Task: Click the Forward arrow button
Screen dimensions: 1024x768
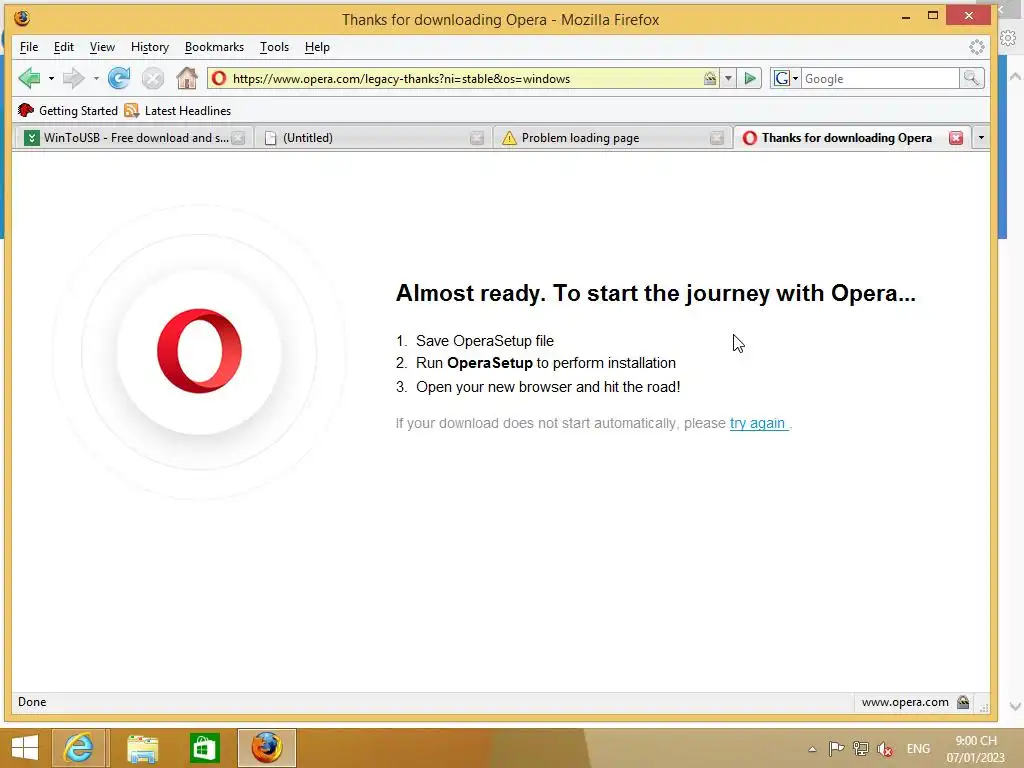Action: click(73, 78)
